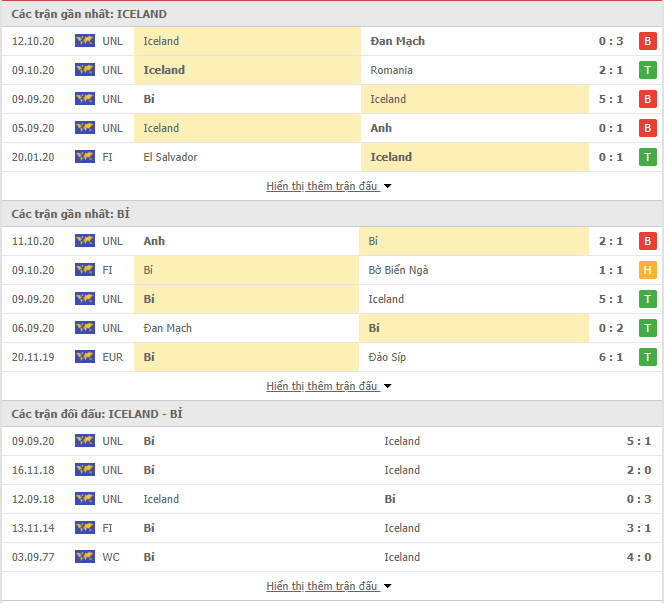Click the flag icon on the 03.09.77 WC row
This screenshot has height=603, width=664.
click(x=85, y=556)
